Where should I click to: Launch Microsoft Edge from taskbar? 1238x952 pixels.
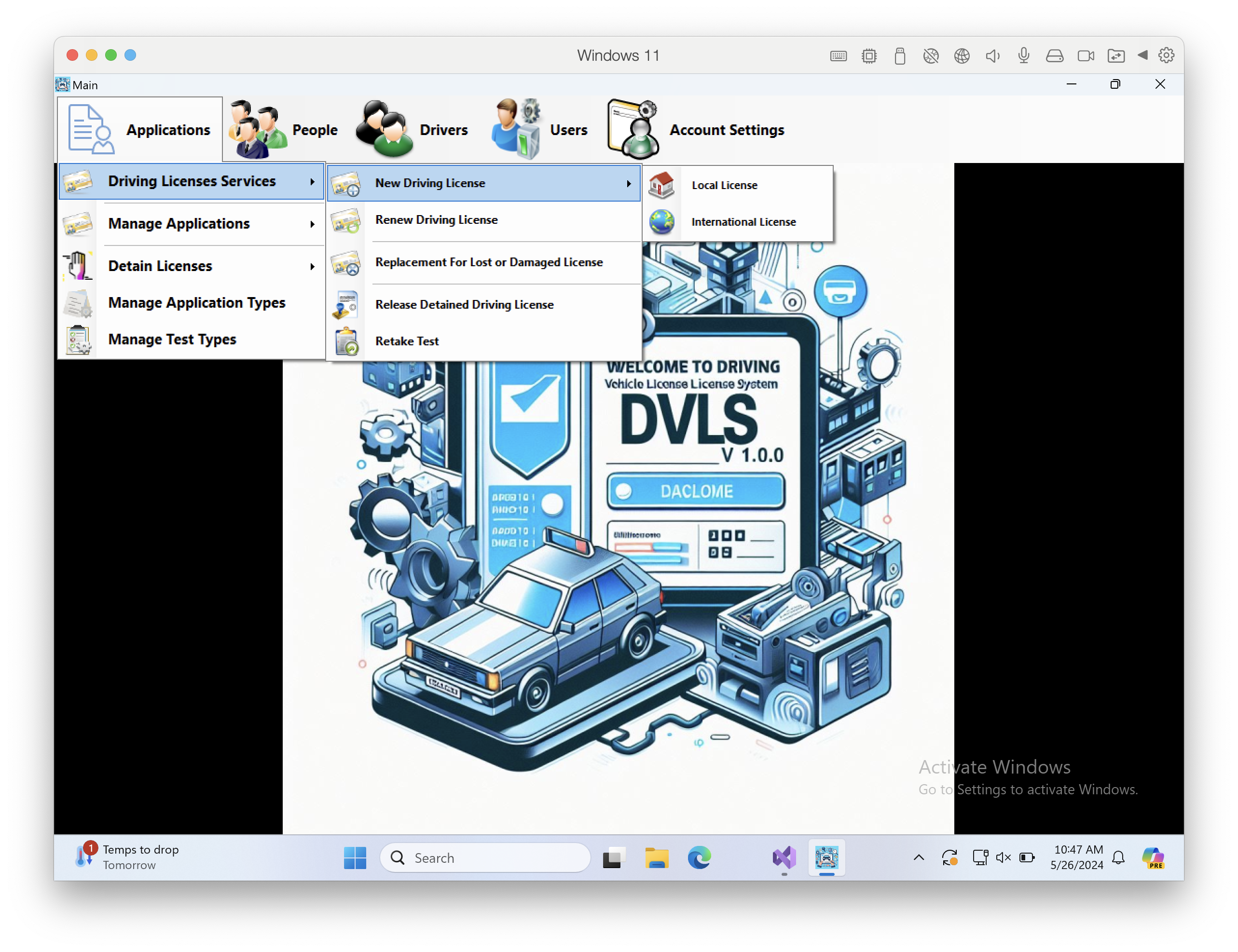pyautogui.click(x=700, y=858)
